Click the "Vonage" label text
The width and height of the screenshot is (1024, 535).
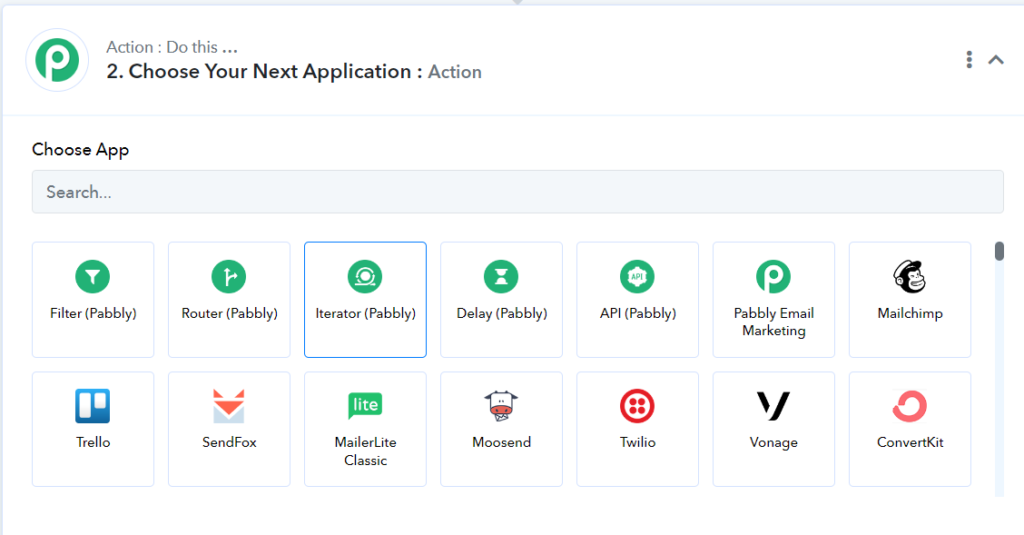(x=773, y=443)
